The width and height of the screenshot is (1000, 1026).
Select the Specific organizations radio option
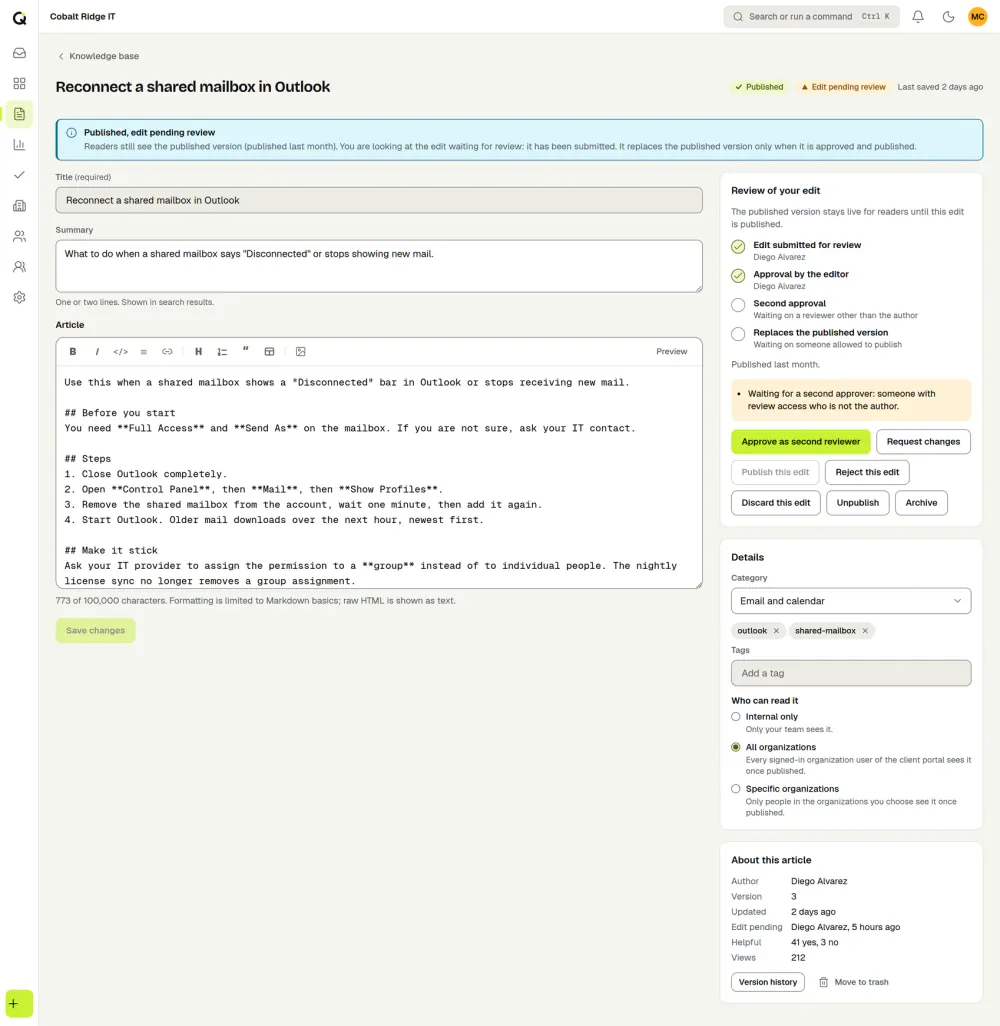click(x=736, y=789)
